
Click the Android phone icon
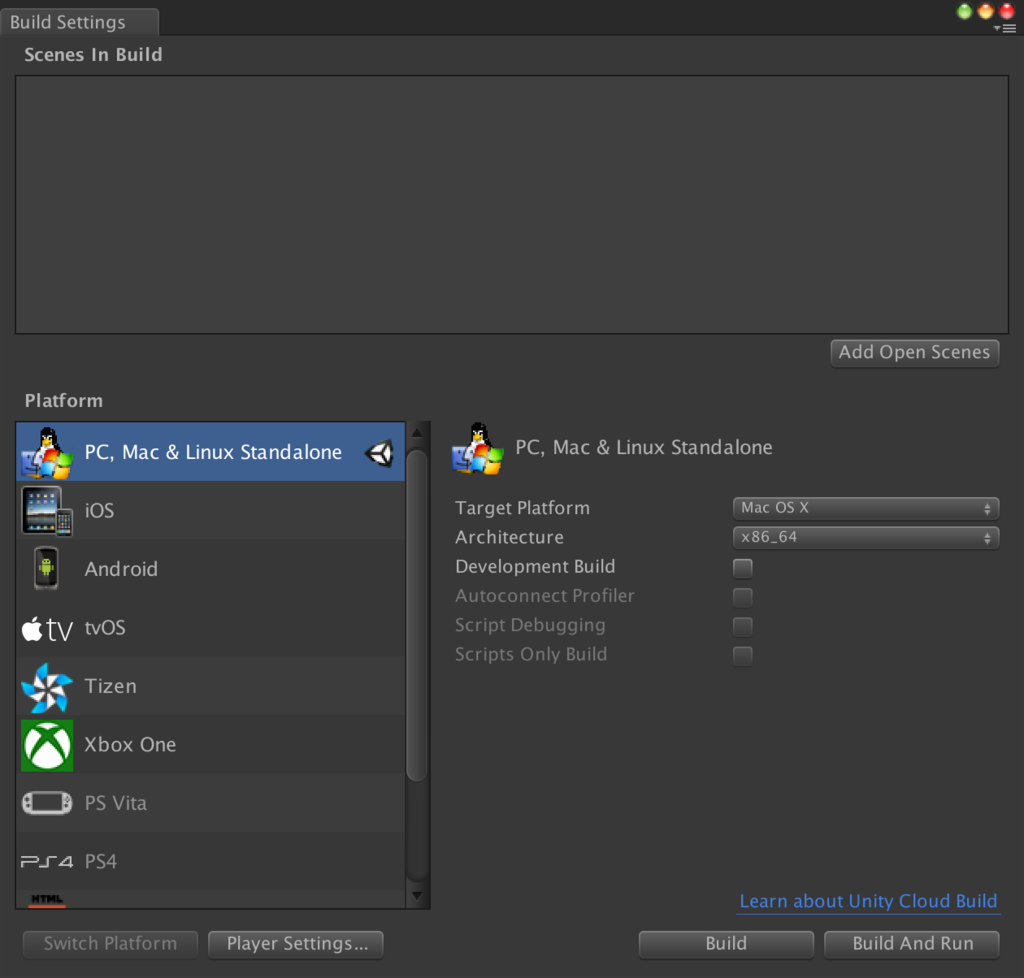pos(46,568)
